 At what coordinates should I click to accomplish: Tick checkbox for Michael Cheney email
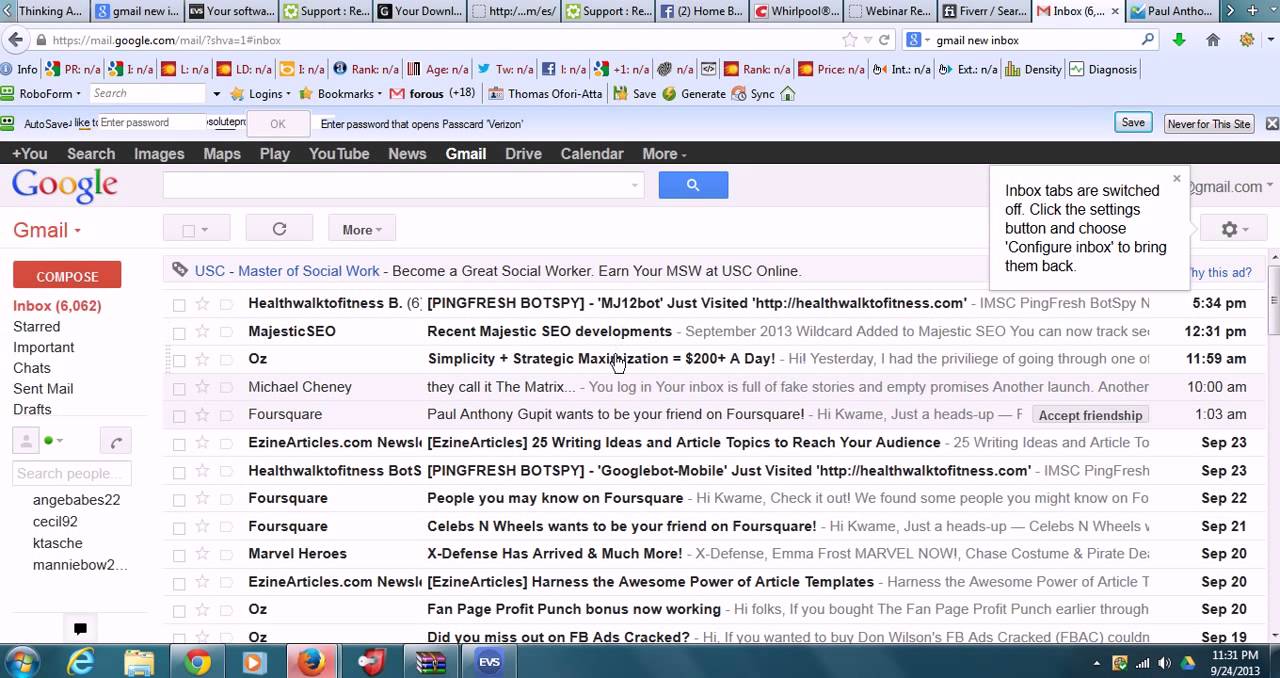coord(179,388)
